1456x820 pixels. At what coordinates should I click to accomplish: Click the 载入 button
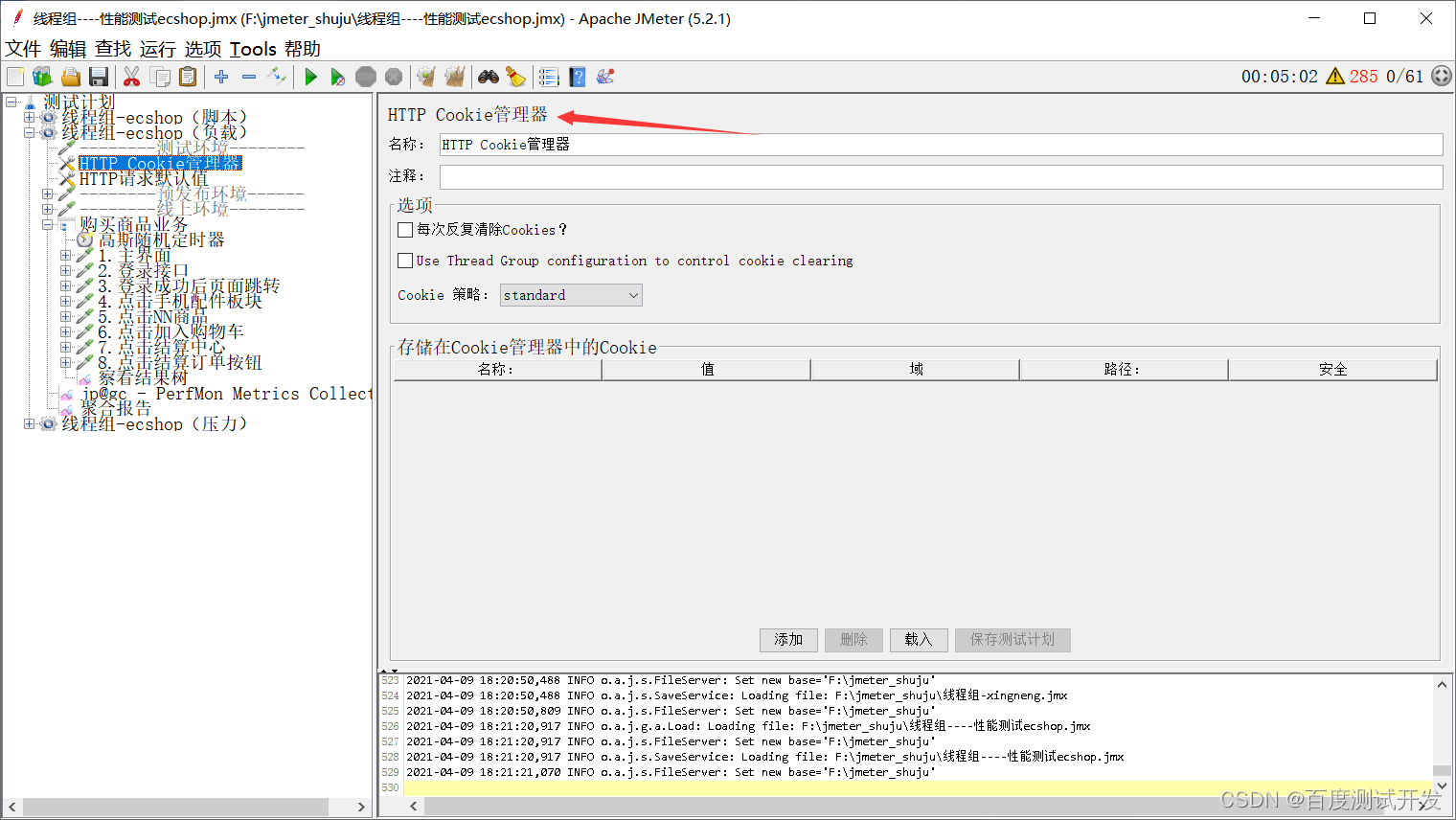coord(919,640)
